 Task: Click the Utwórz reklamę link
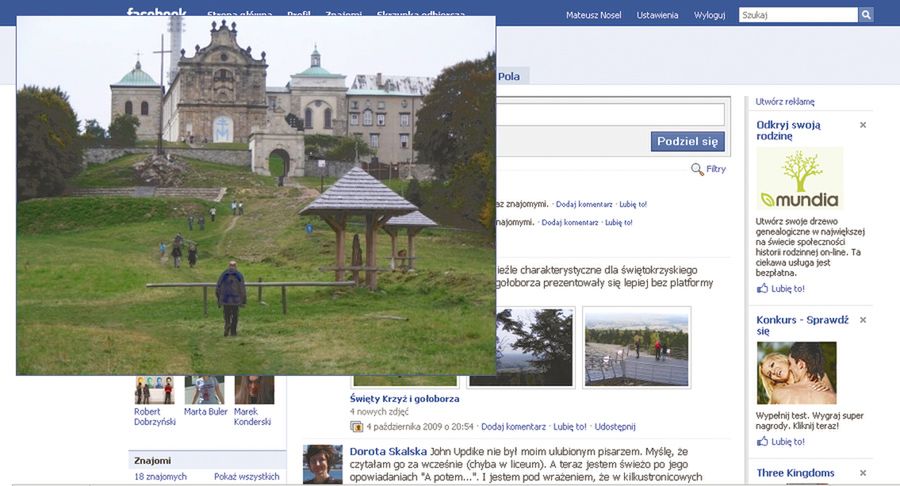click(x=785, y=102)
